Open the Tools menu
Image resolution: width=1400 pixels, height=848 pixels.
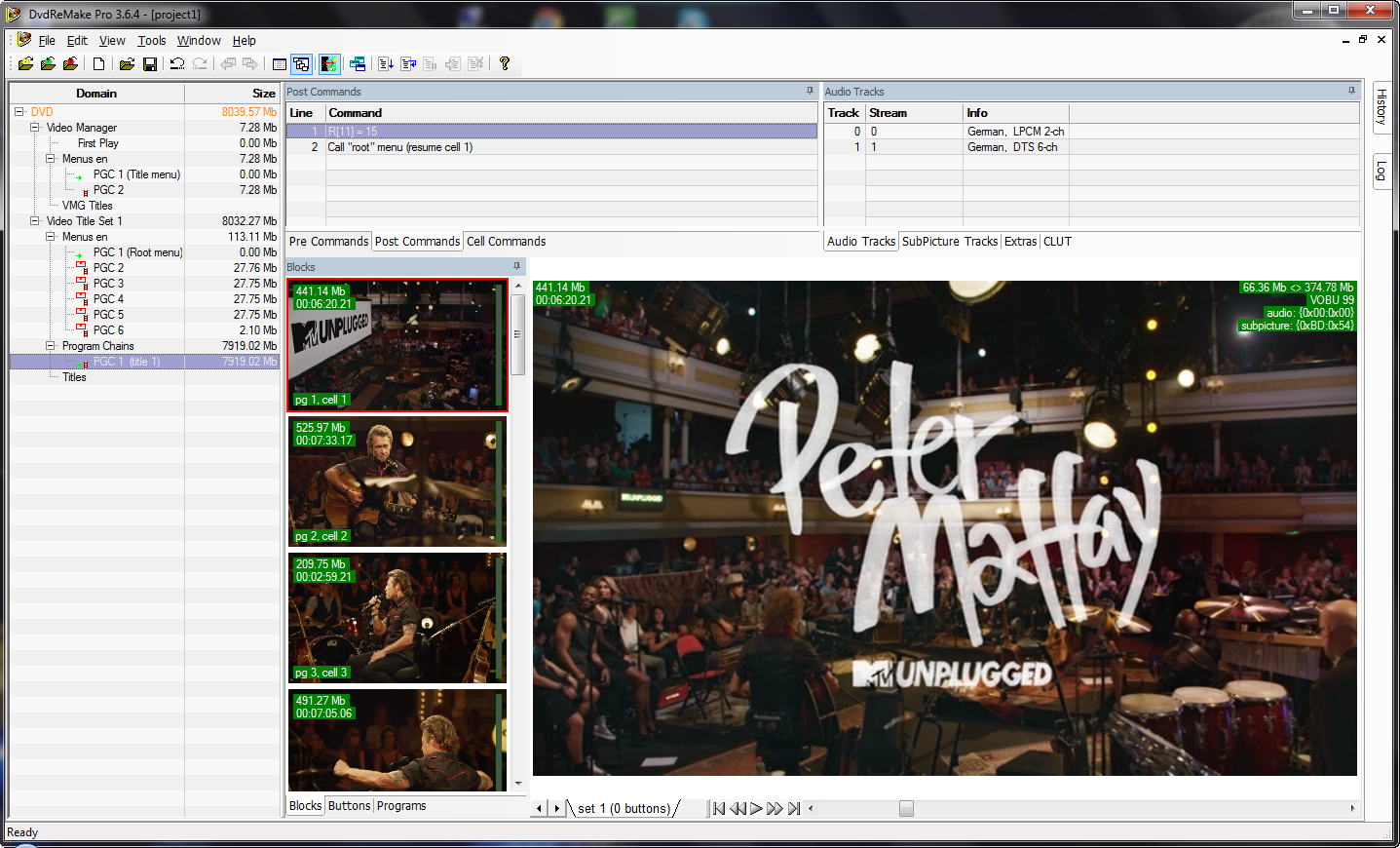[x=151, y=41]
